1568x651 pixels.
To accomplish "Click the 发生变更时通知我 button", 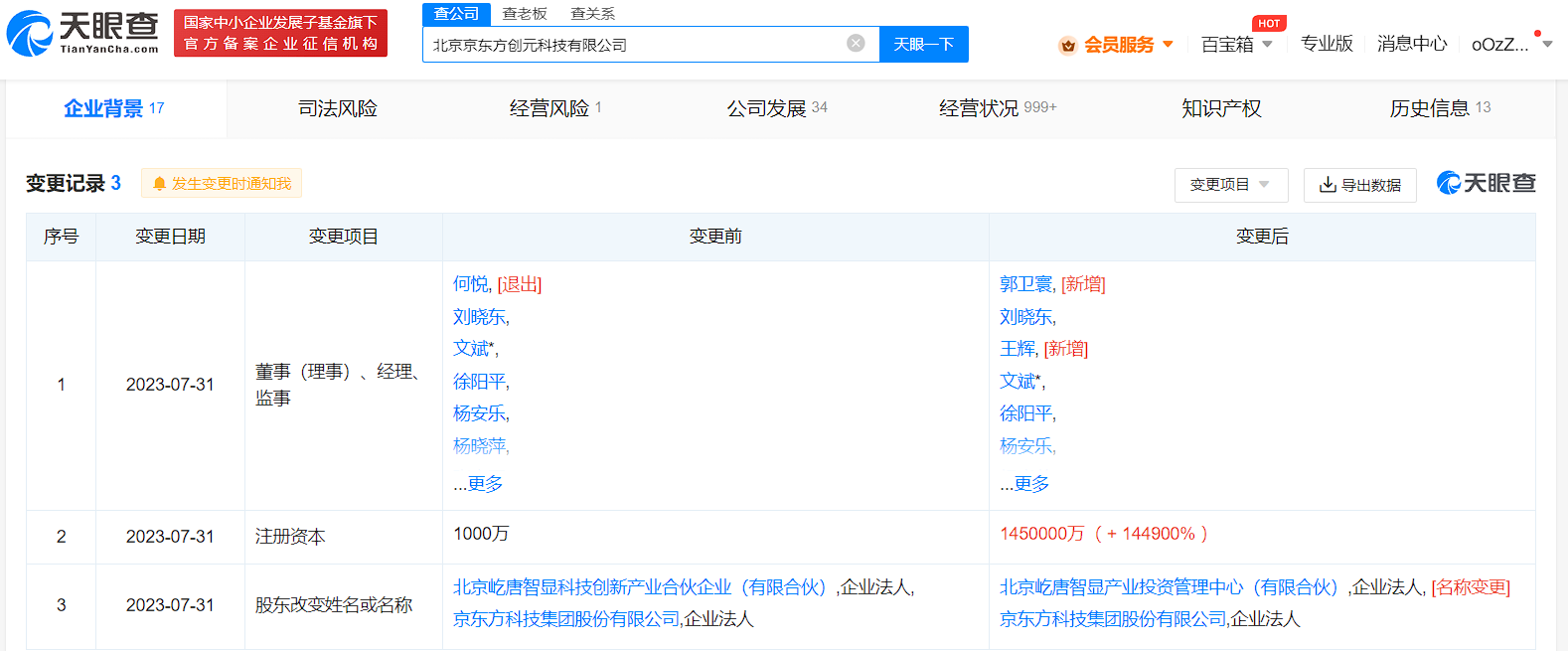I will [x=222, y=184].
